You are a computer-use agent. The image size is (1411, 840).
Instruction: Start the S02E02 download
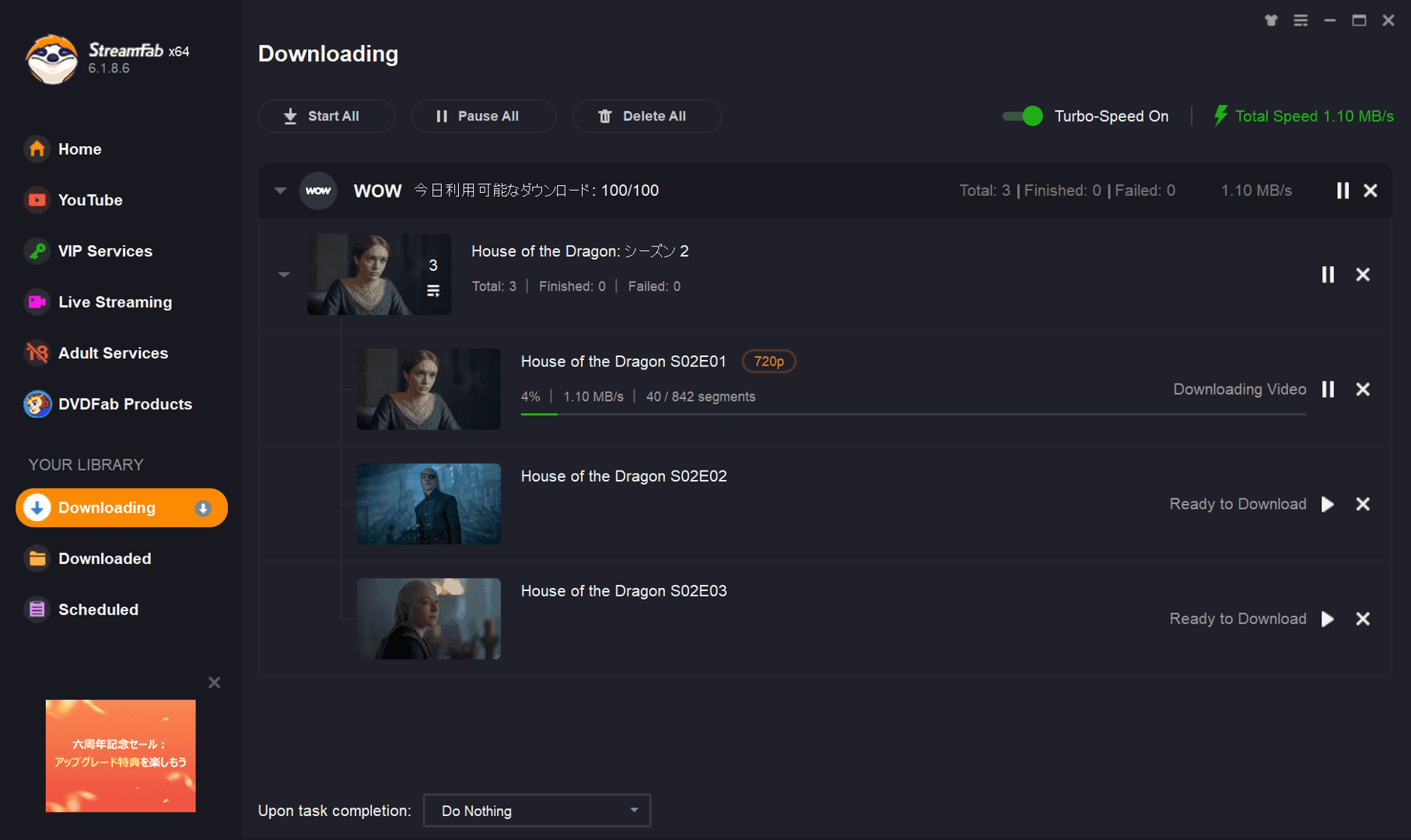tap(1328, 504)
